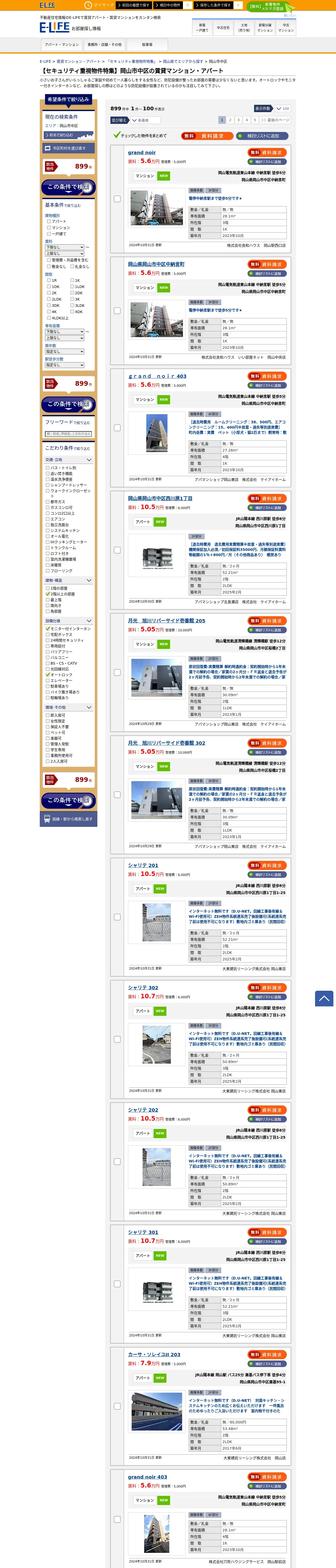The image size is (336, 1568).
Task: Select checkbox for シャリテ 201 listing
Action: (x=117, y=917)
